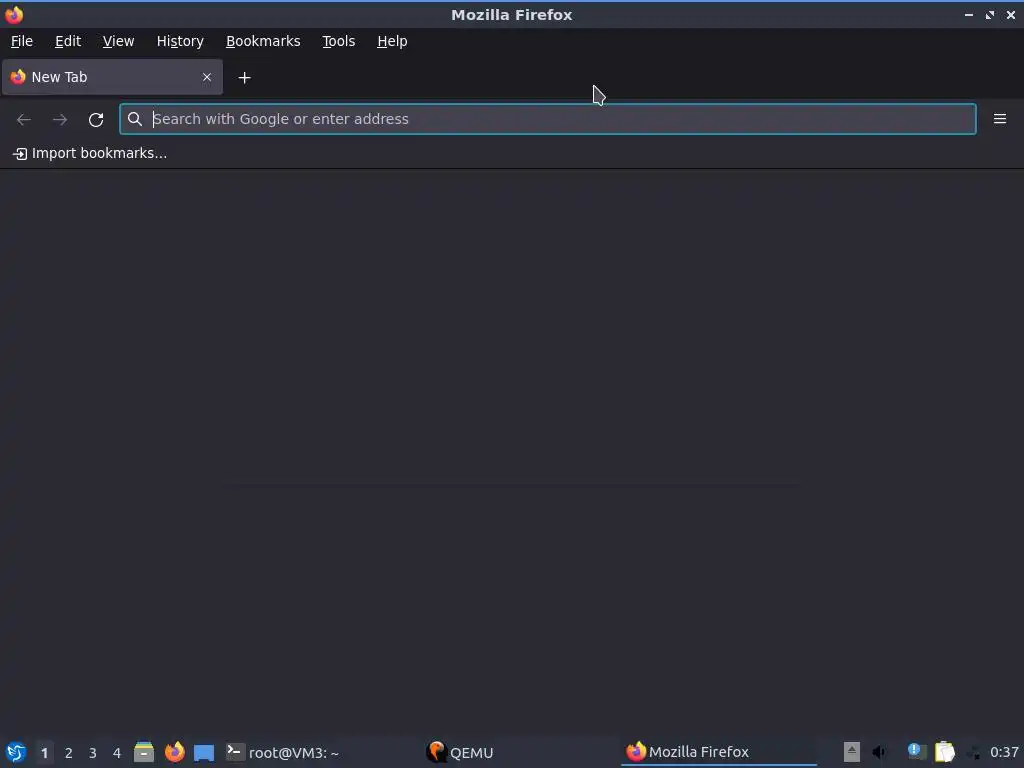Select the New Tab tab
This screenshot has width=1024, height=768.
coord(112,77)
